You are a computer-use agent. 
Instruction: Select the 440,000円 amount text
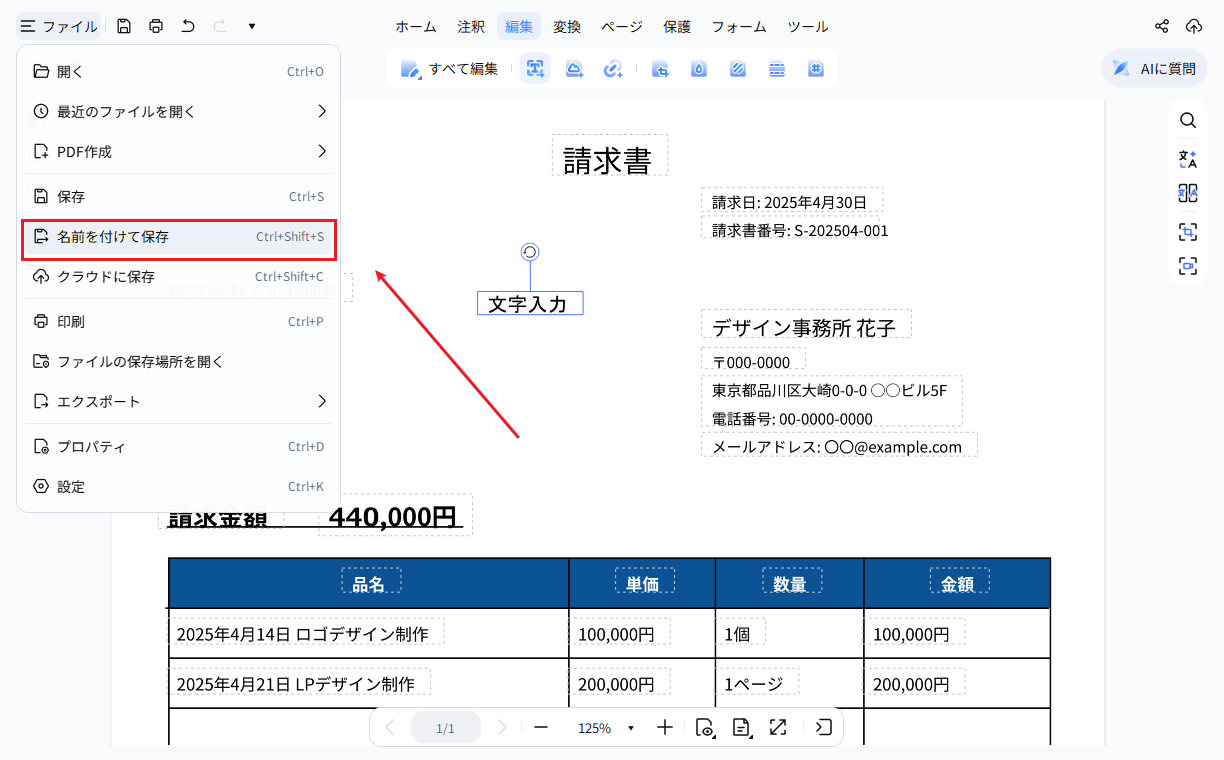[x=394, y=516]
